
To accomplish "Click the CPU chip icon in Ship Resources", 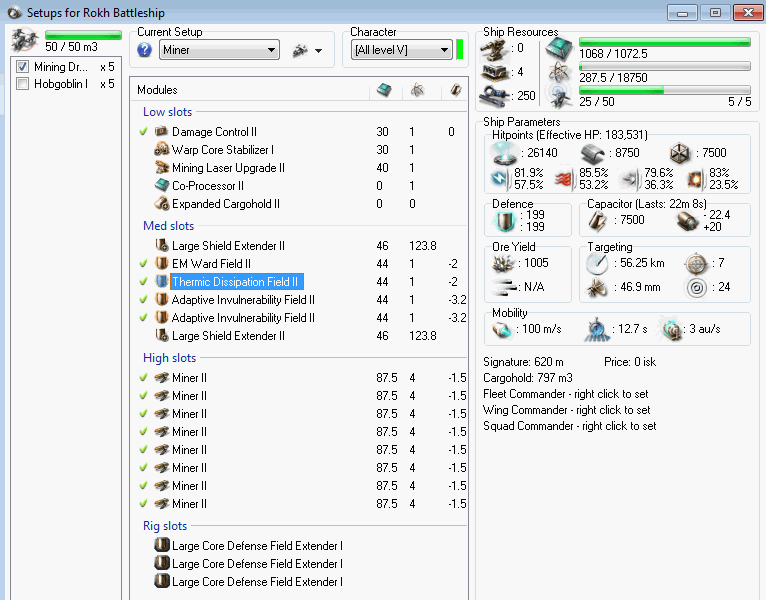I will 559,49.
